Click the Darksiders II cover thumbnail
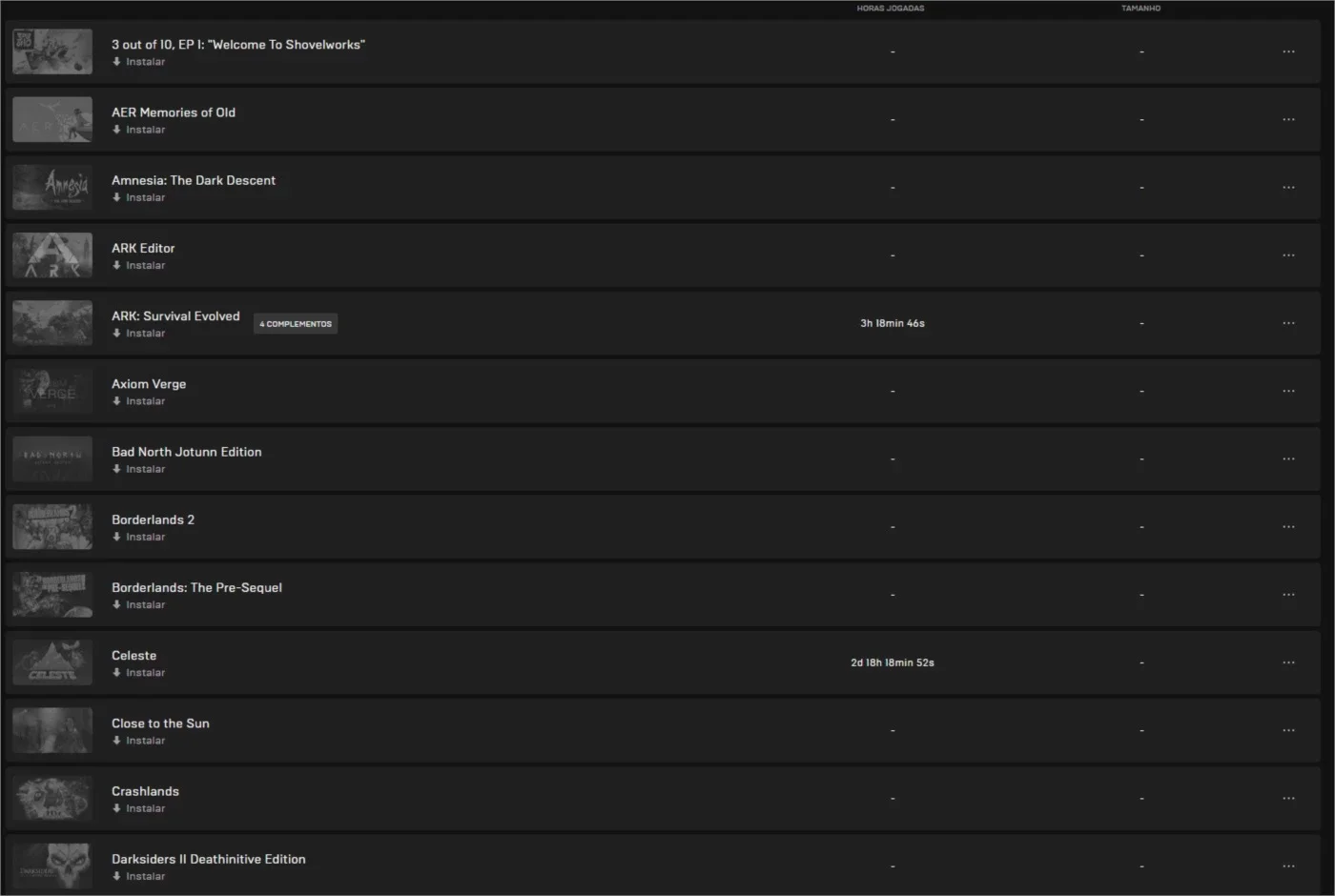Image resolution: width=1335 pixels, height=896 pixels. click(x=52, y=866)
